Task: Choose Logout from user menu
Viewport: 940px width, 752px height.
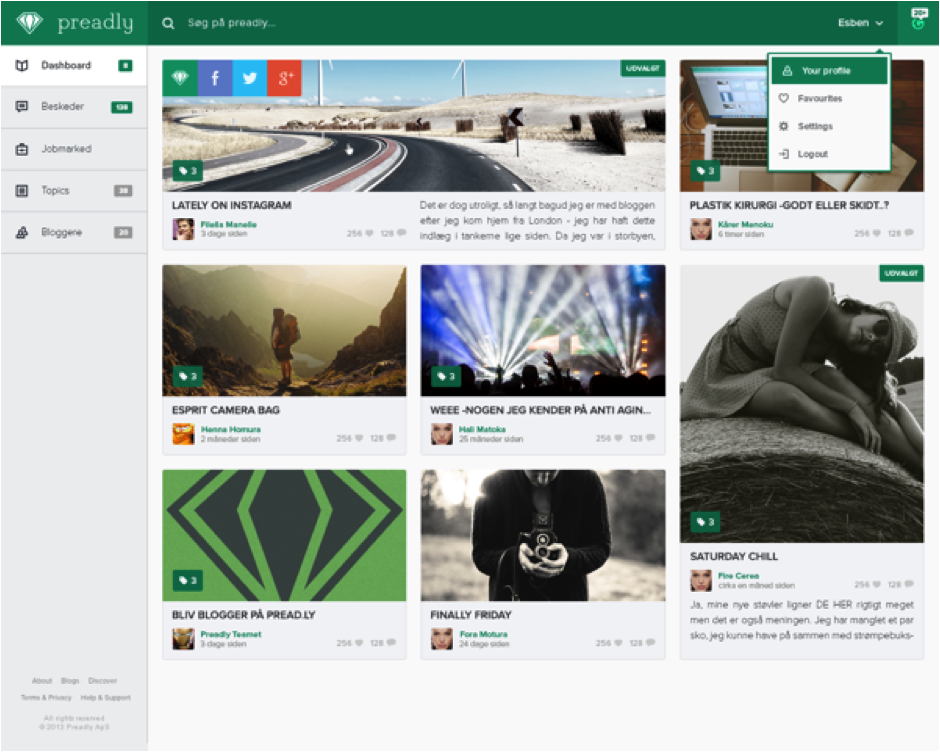Action: (812, 154)
